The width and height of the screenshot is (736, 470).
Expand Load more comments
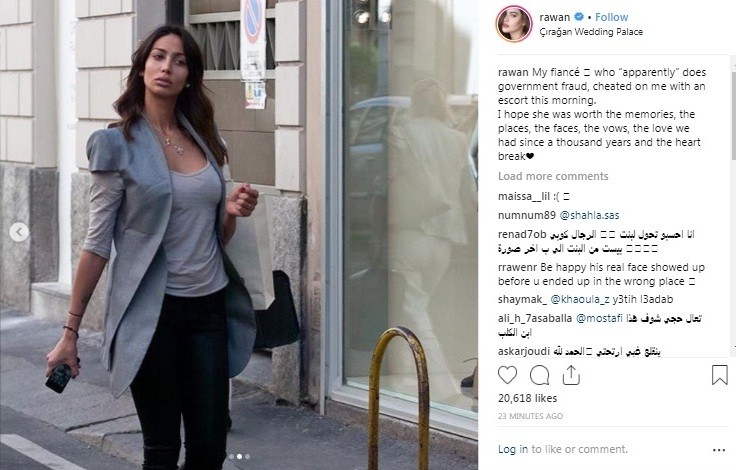click(x=553, y=176)
